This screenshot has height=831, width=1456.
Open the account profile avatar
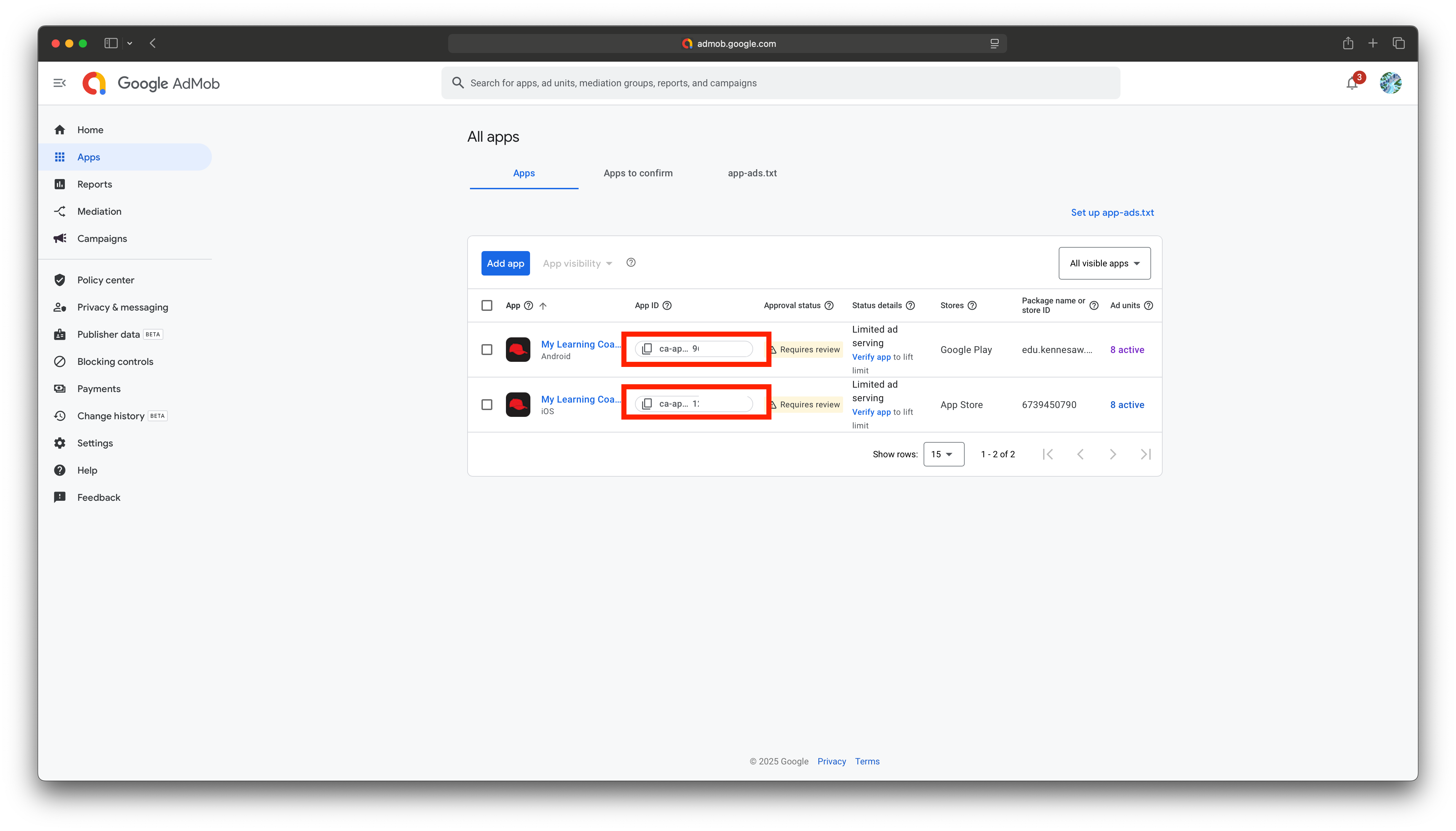pos(1390,83)
